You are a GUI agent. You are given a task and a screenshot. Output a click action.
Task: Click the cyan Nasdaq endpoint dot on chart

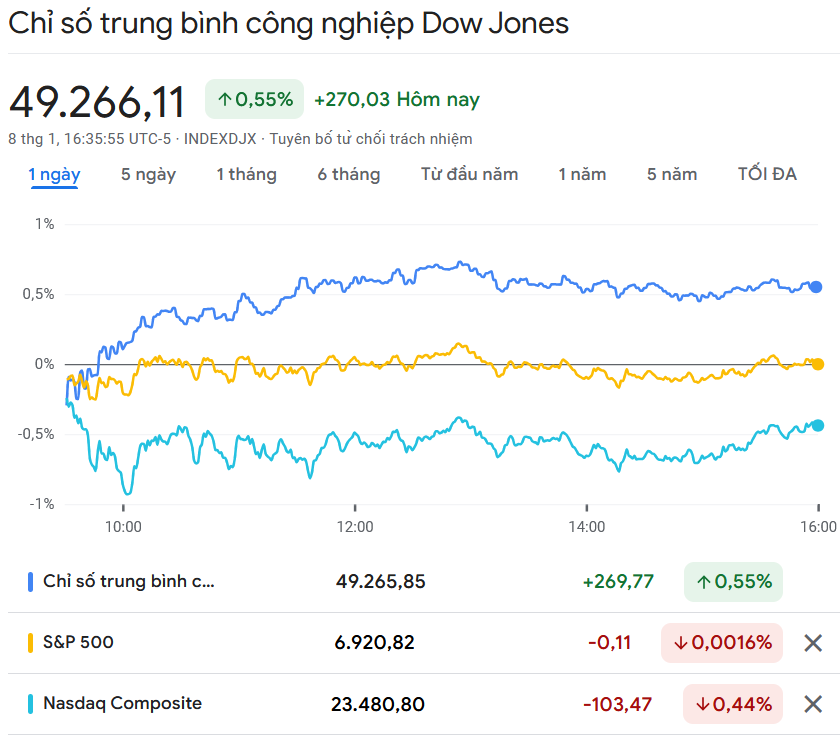(x=817, y=425)
